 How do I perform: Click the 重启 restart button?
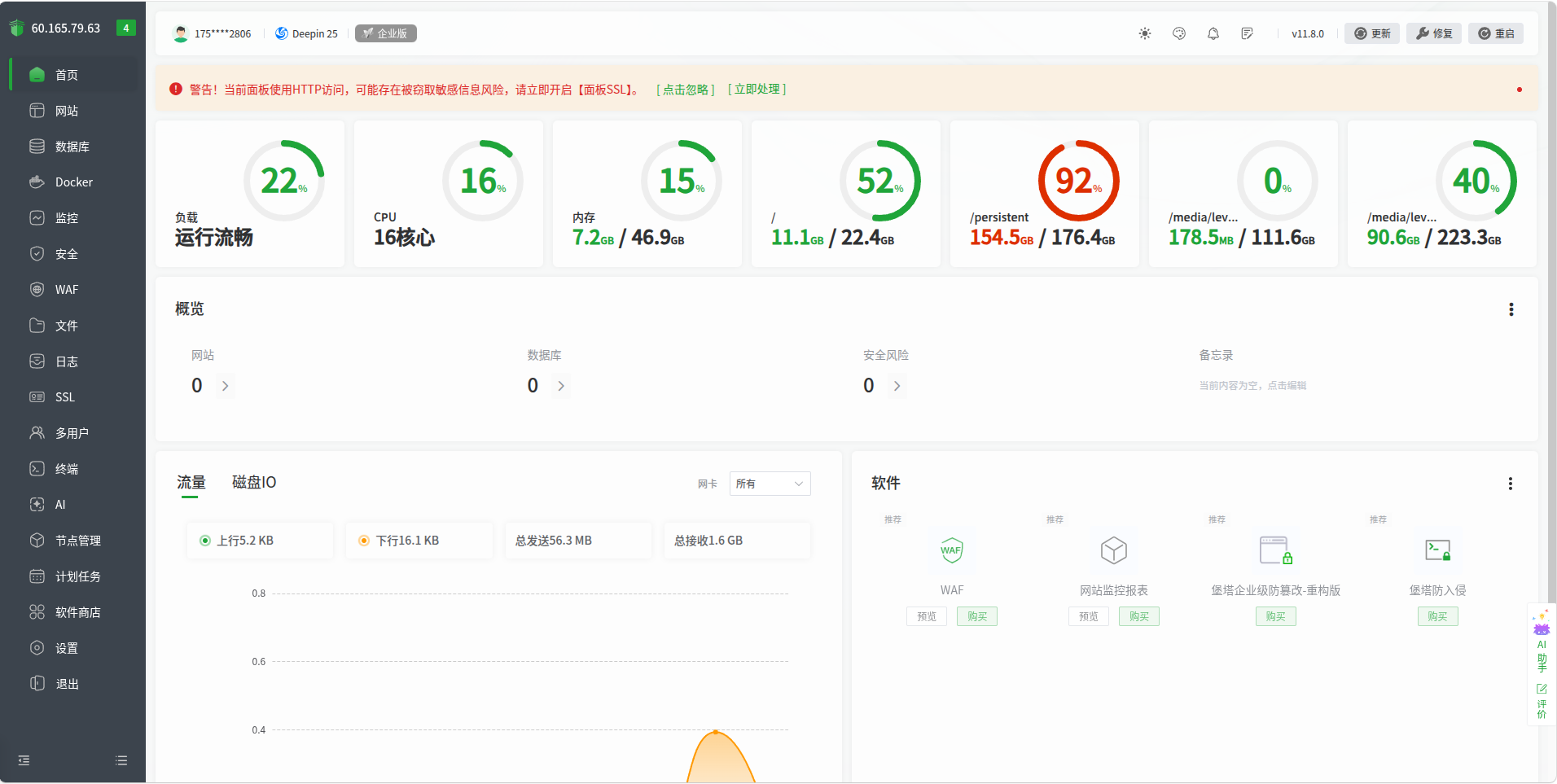click(1496, 33)
